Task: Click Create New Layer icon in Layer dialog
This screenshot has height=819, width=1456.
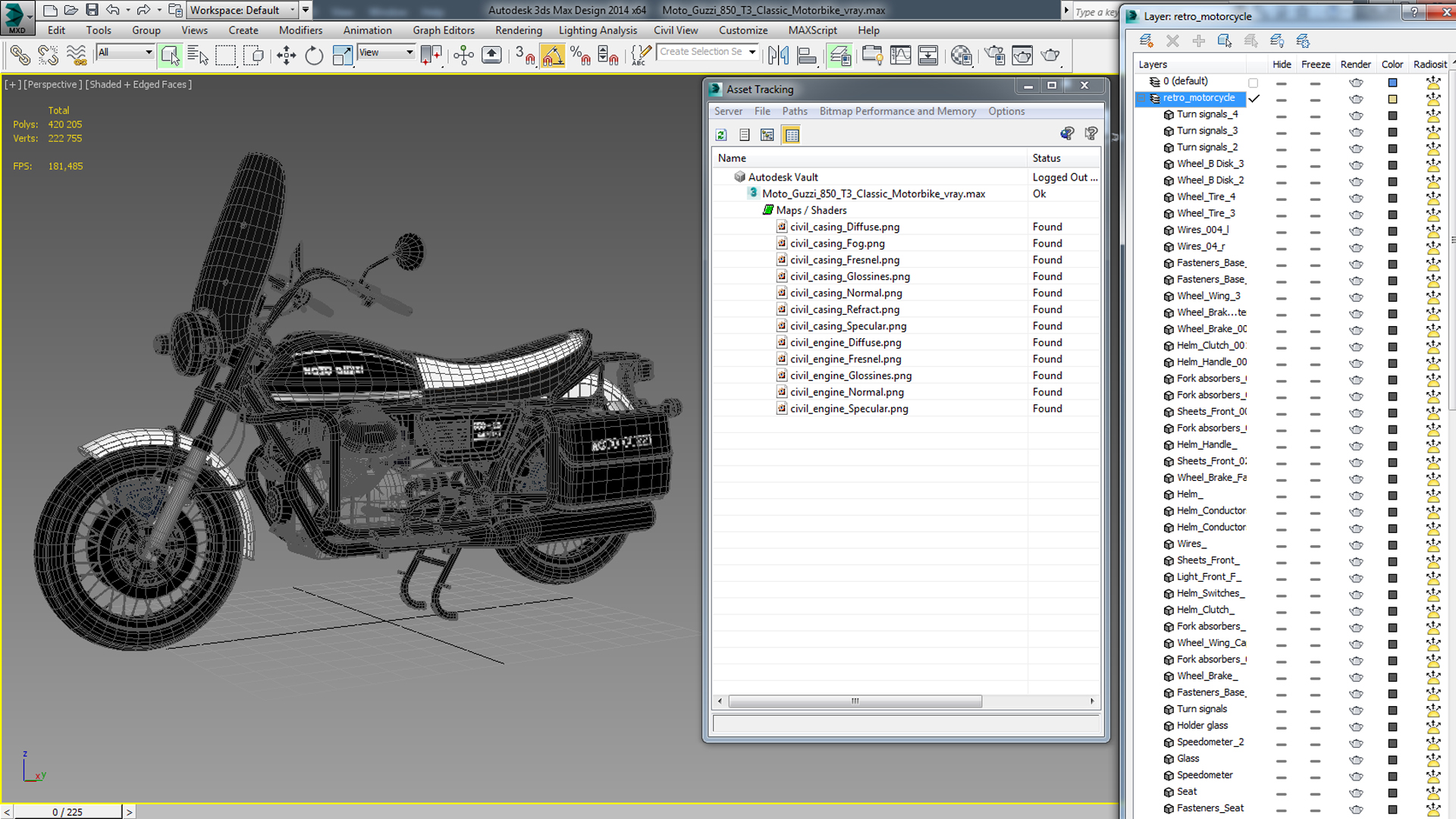Action: click(1147, 40)
